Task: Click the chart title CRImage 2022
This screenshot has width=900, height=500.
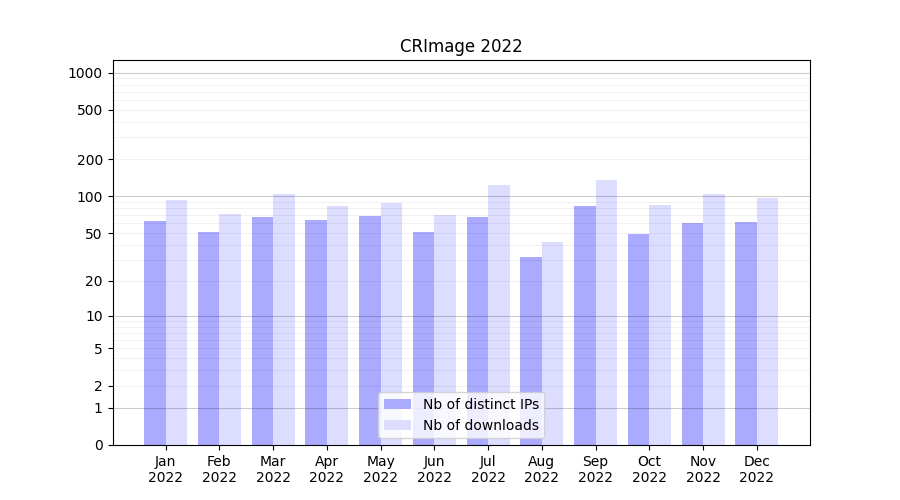Action: 461,46
